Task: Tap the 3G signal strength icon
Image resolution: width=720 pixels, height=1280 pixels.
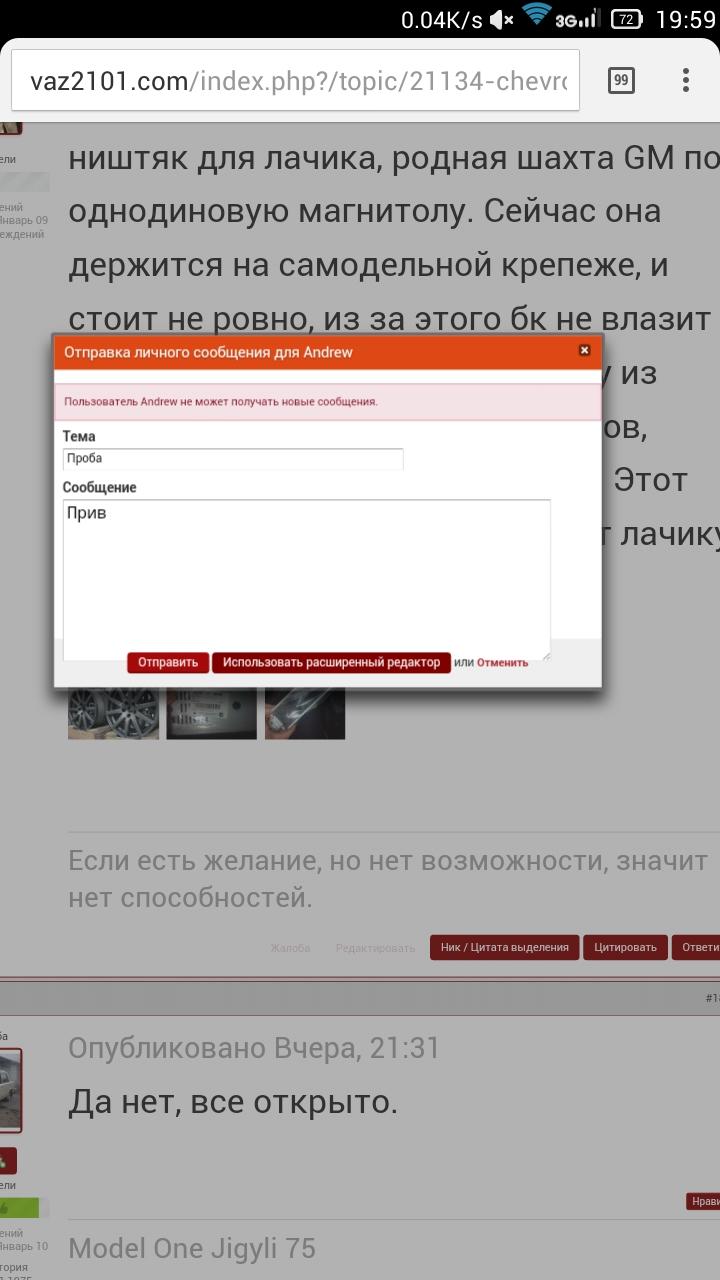Action: click(x=578, y=19)
